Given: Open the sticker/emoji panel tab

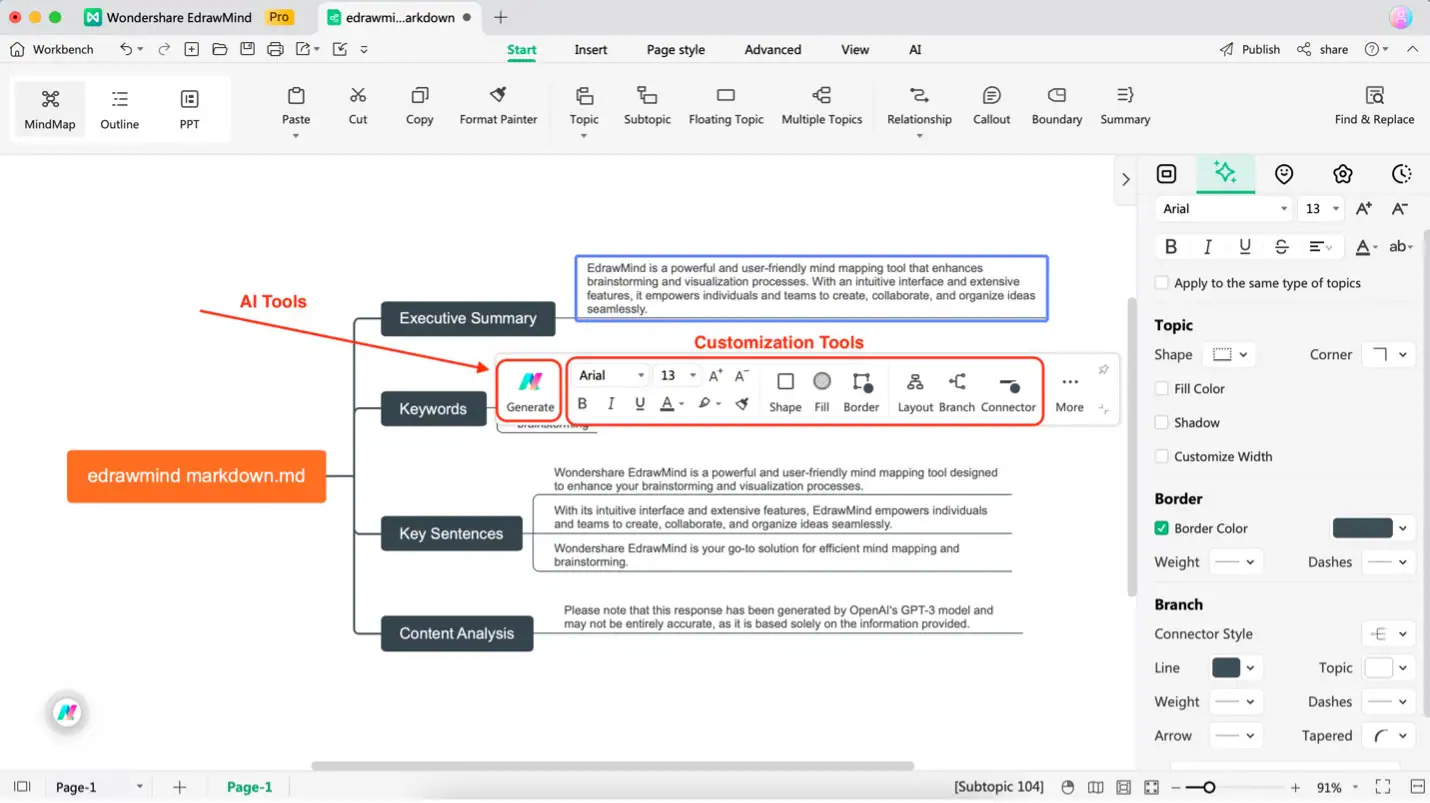Looking at the screenshot, I should coord(1284,174).
